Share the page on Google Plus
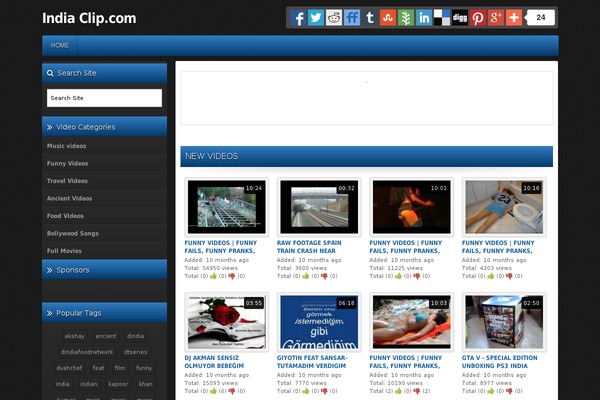Viewport: 600px width, 400px height. (x=496, y=18)
